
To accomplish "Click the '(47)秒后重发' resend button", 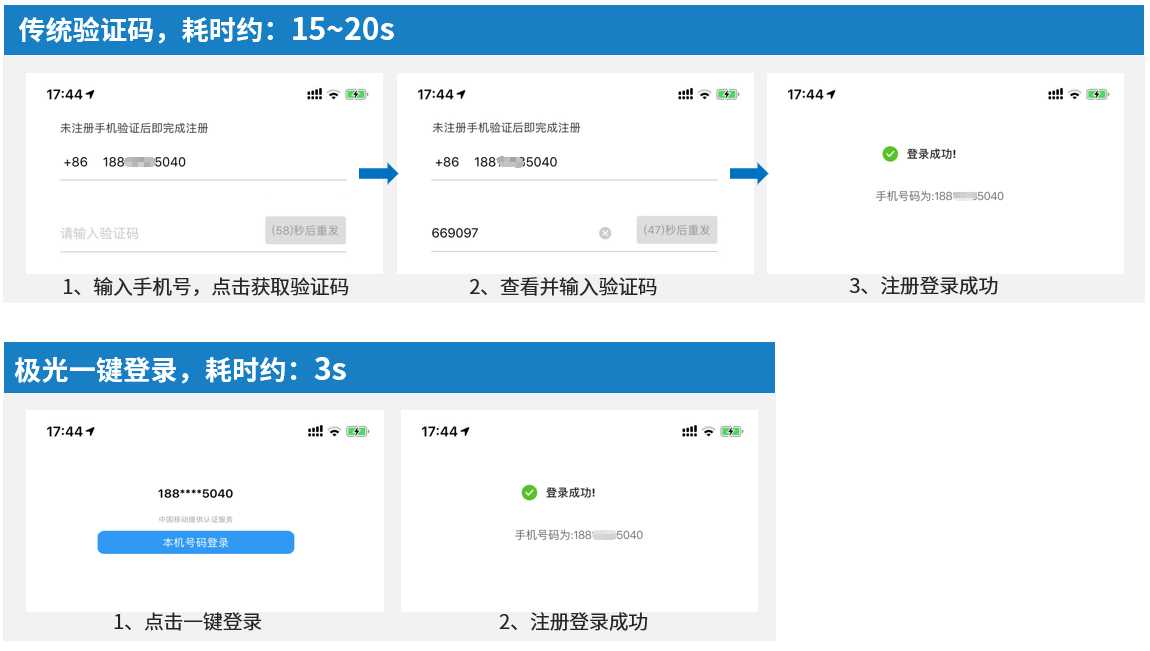I will point(677,229).
